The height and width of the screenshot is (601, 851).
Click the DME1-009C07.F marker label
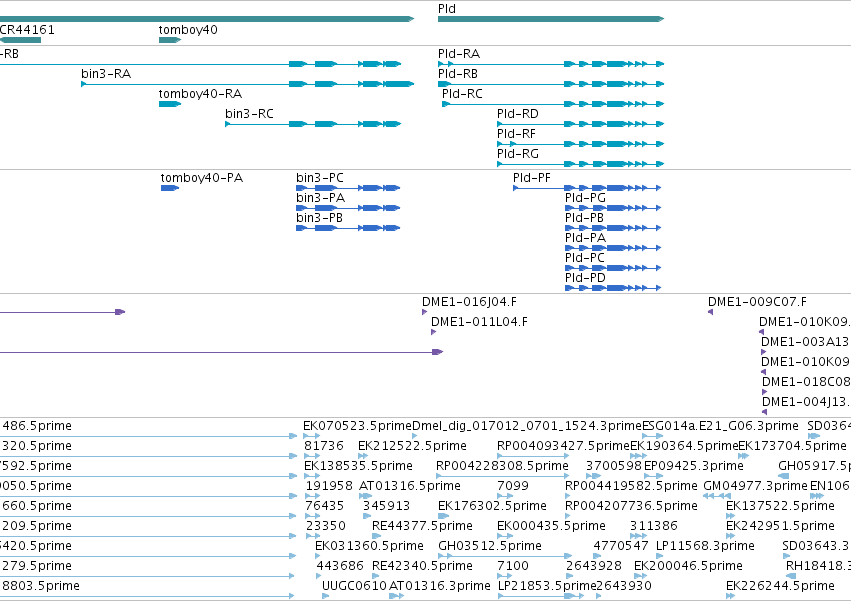[757, 302]
